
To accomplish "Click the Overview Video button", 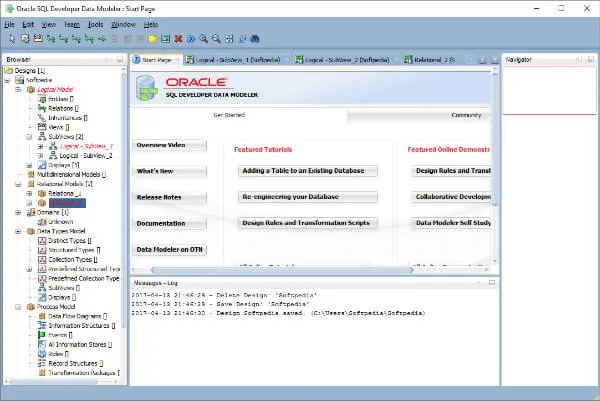I will 169,145.
